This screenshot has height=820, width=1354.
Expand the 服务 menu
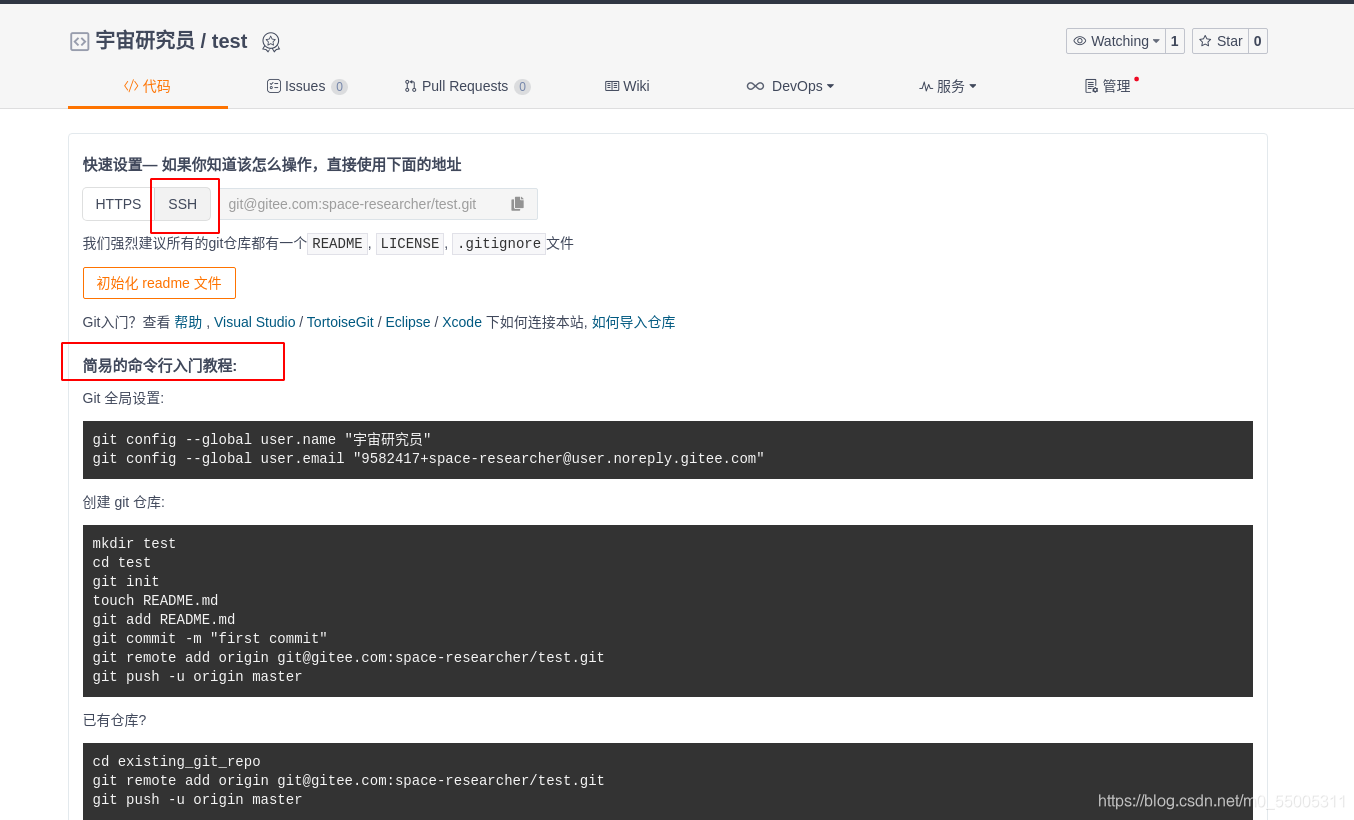point(948,86)
